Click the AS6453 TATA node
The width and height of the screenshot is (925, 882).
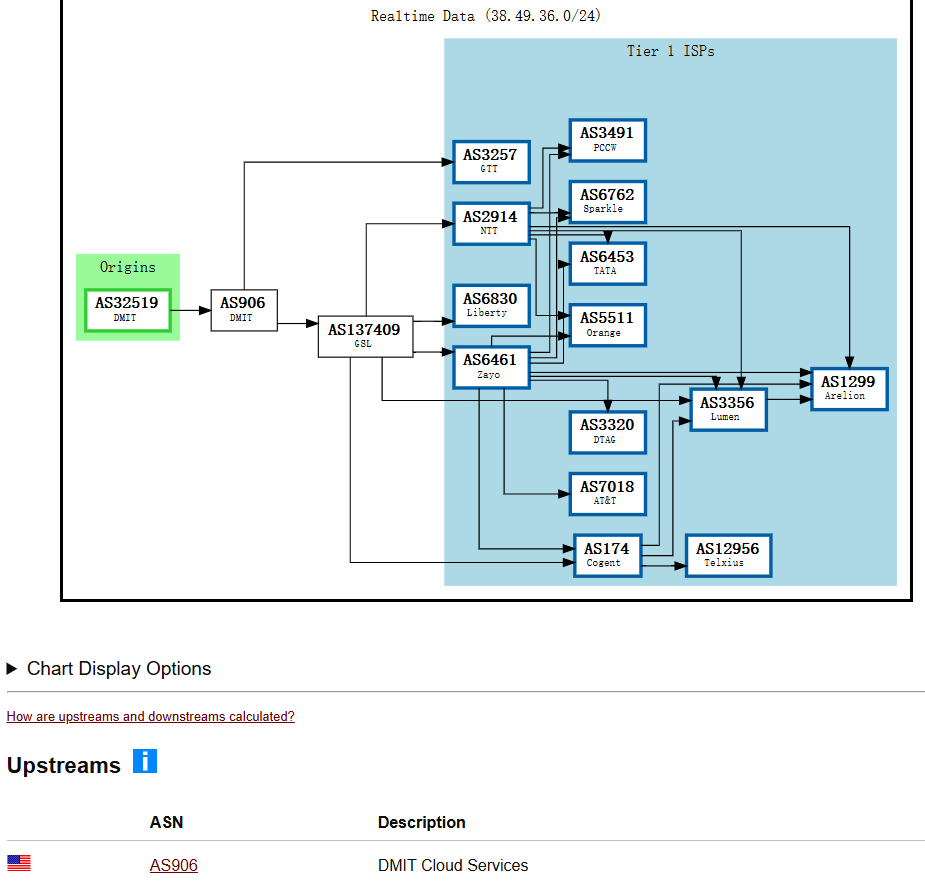click(608, 264)
